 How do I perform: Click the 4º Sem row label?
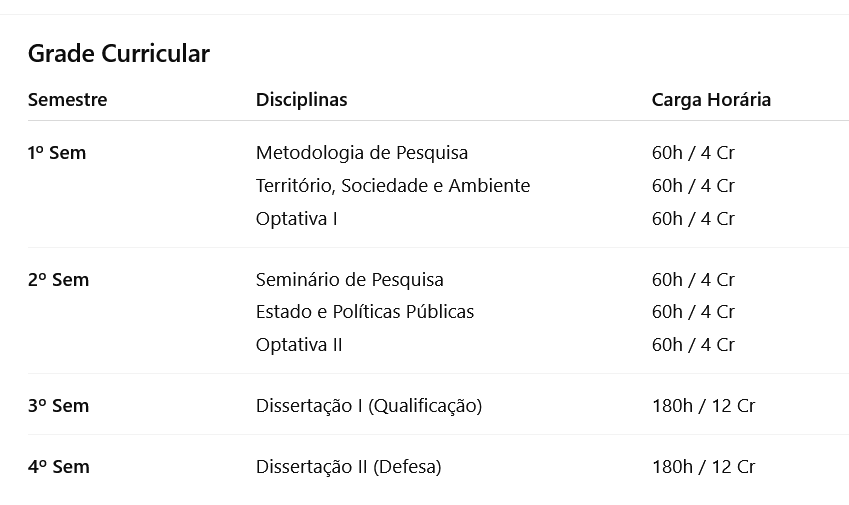[x=58, y=467]
